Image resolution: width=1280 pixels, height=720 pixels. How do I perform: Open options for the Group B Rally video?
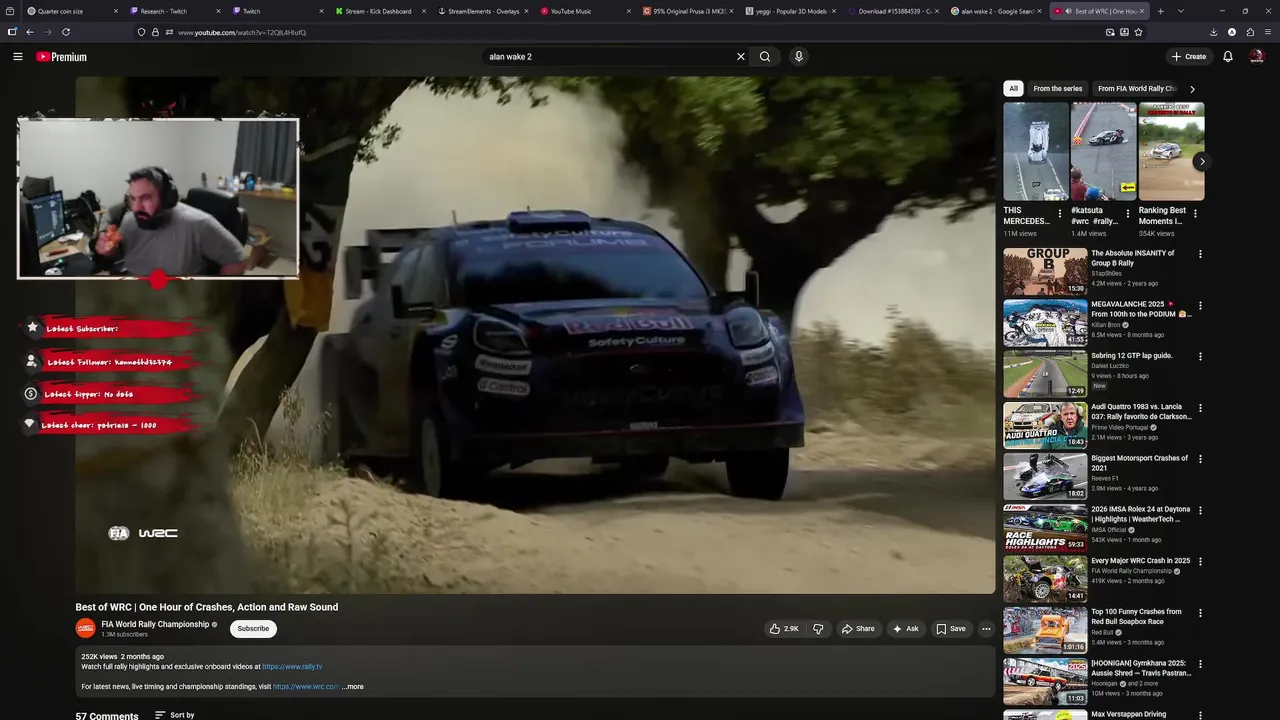click(x=1200, y=254)
